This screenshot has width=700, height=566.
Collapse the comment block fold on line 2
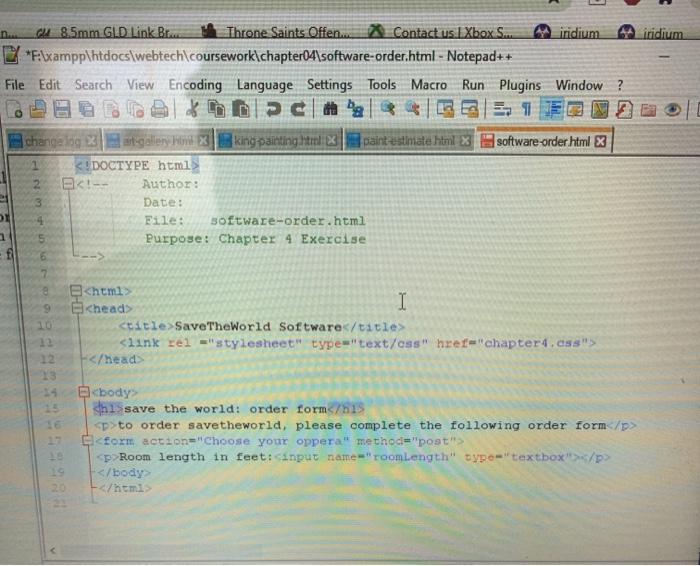(68, 183)
